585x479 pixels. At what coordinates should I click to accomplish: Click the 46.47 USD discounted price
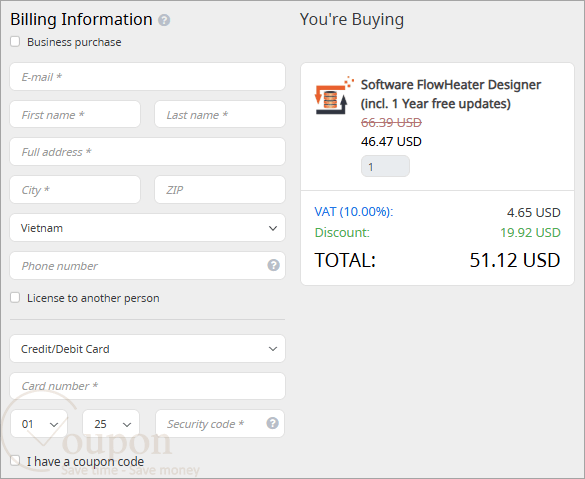click(391, 141)
